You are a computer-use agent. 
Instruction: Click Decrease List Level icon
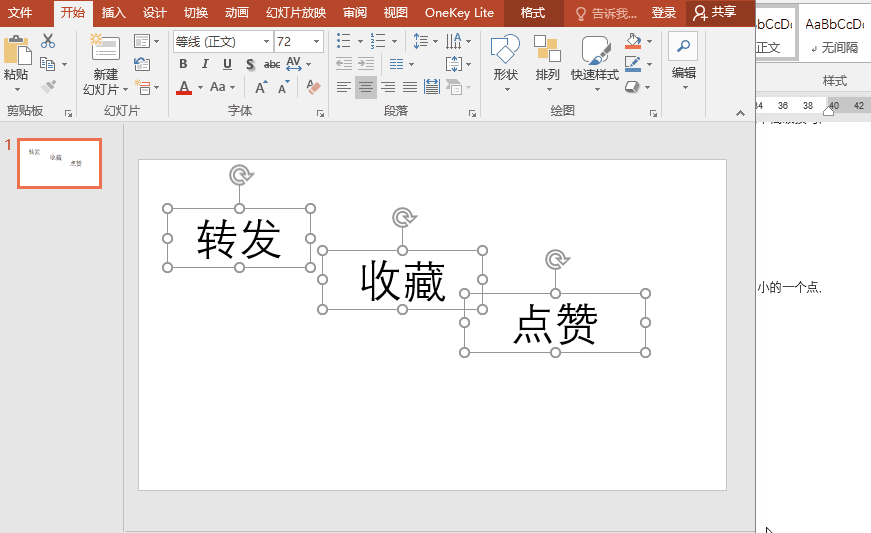344,64
